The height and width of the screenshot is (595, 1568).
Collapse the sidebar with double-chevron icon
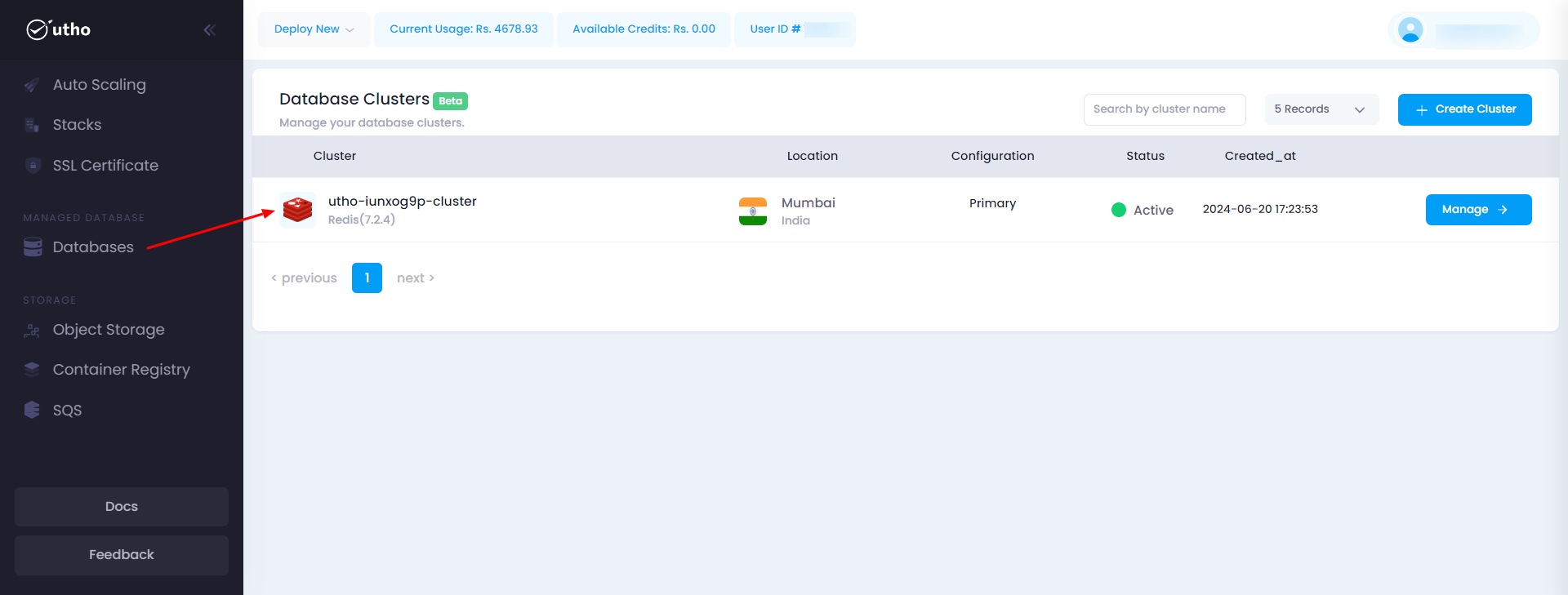(x=209, y=30)
